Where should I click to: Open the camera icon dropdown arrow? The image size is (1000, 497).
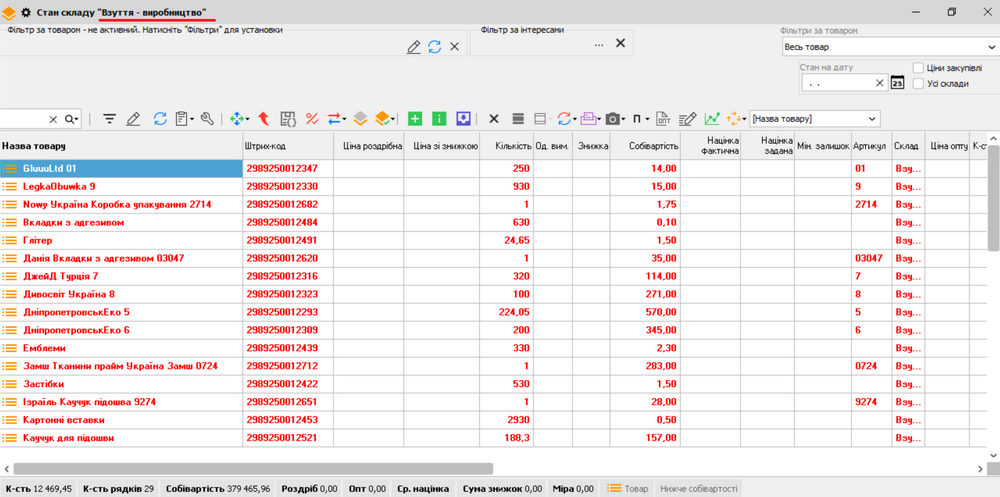(x=625, y=119)
